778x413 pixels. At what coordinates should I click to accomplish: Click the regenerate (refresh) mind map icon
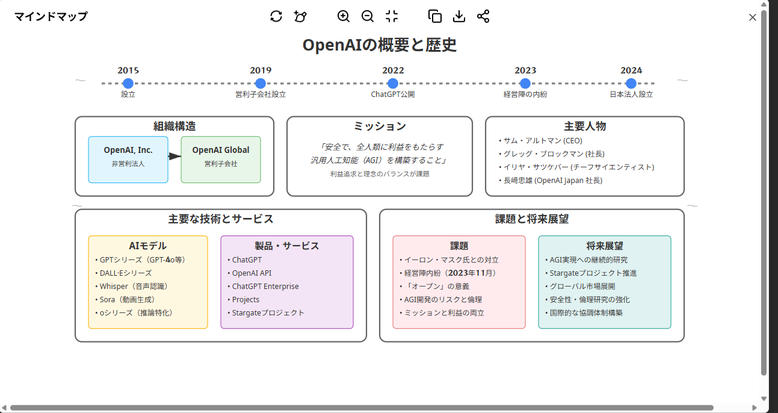[x=276, y=16]
